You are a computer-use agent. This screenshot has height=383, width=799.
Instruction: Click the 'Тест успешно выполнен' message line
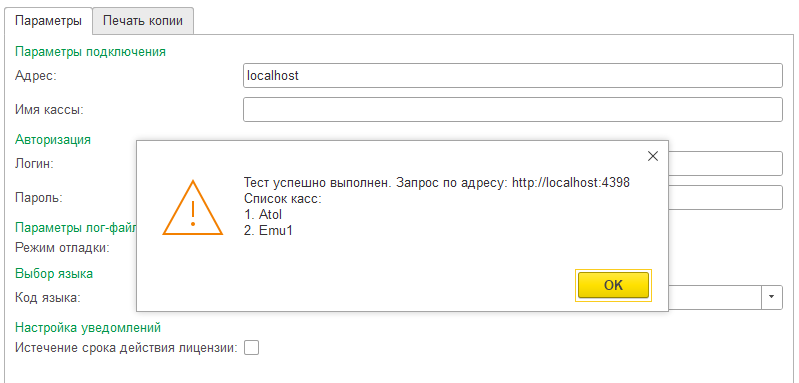pyautogui.click(x=437, y=183)
